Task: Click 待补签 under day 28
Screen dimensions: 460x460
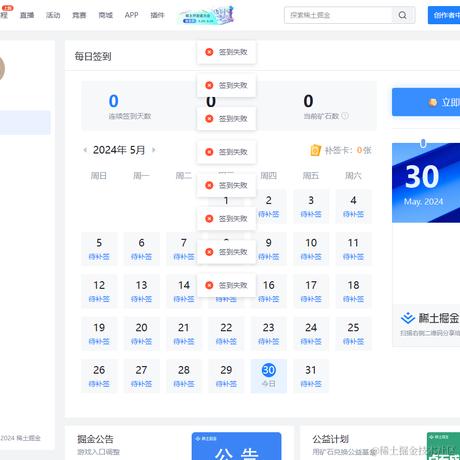Action: [184, 384]
